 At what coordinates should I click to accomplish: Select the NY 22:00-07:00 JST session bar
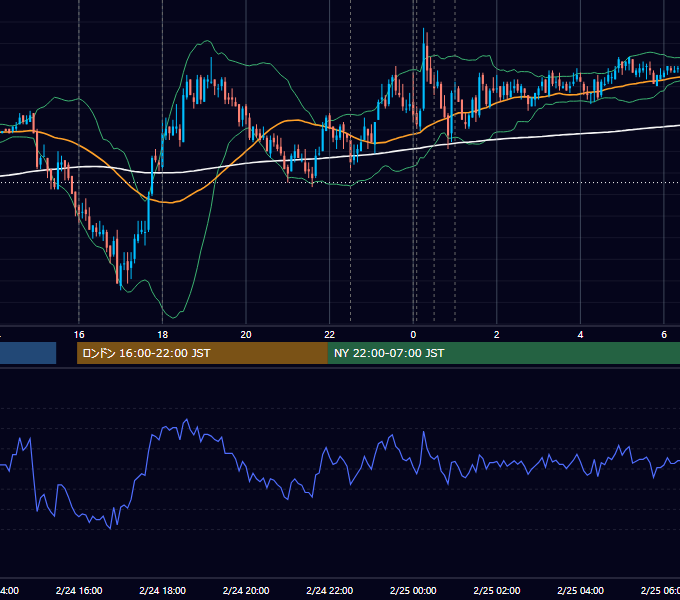(x=503, y=353)
